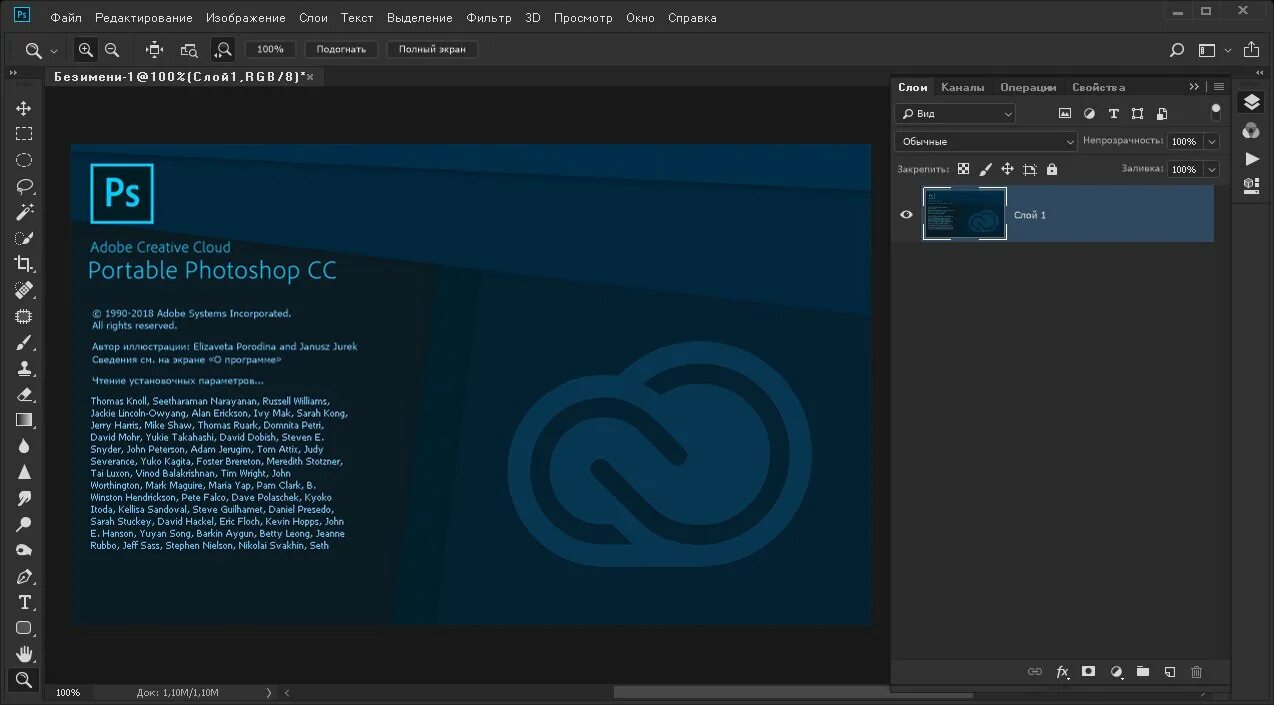Select the Pen tool
Screen dimensions: 1274x705
pos(24,577)
